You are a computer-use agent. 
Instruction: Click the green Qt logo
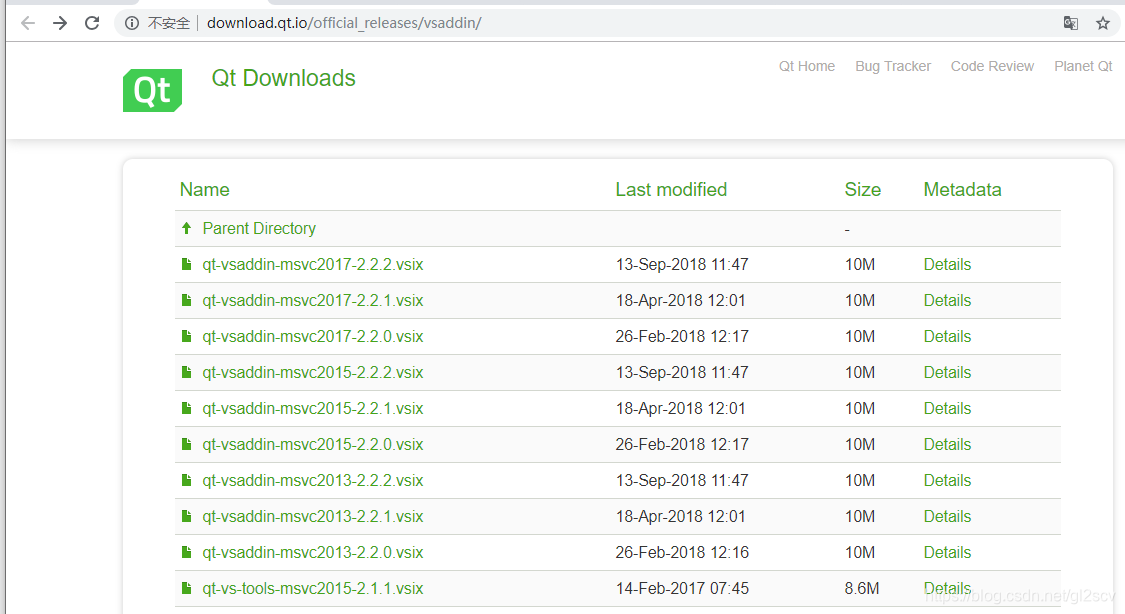click(152, 90)
